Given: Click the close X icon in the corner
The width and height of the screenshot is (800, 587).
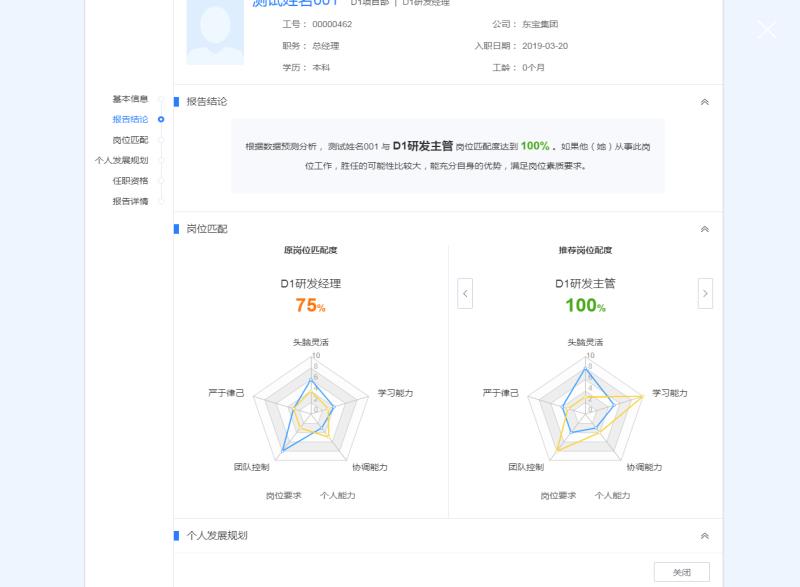Looking at the screenshot, I should tap(766, 30).
